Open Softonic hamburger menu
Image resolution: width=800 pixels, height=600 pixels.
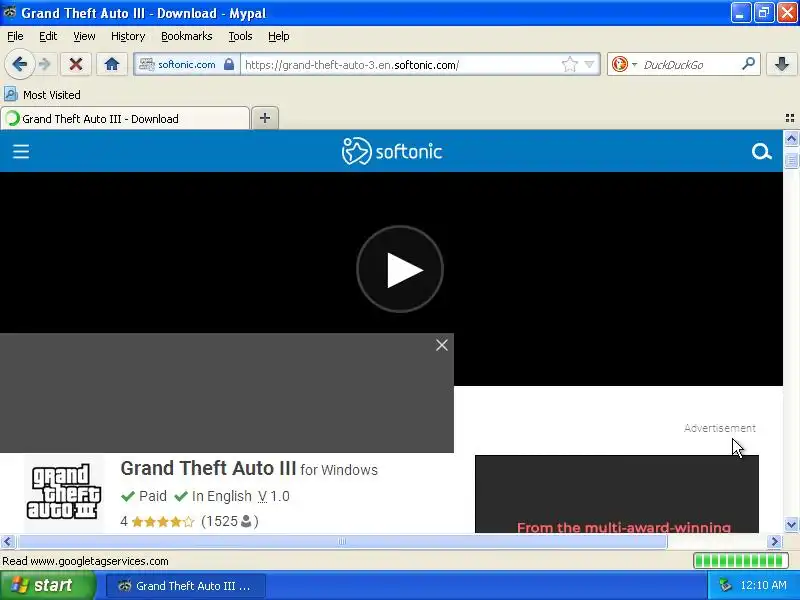[x=21, y=152]
